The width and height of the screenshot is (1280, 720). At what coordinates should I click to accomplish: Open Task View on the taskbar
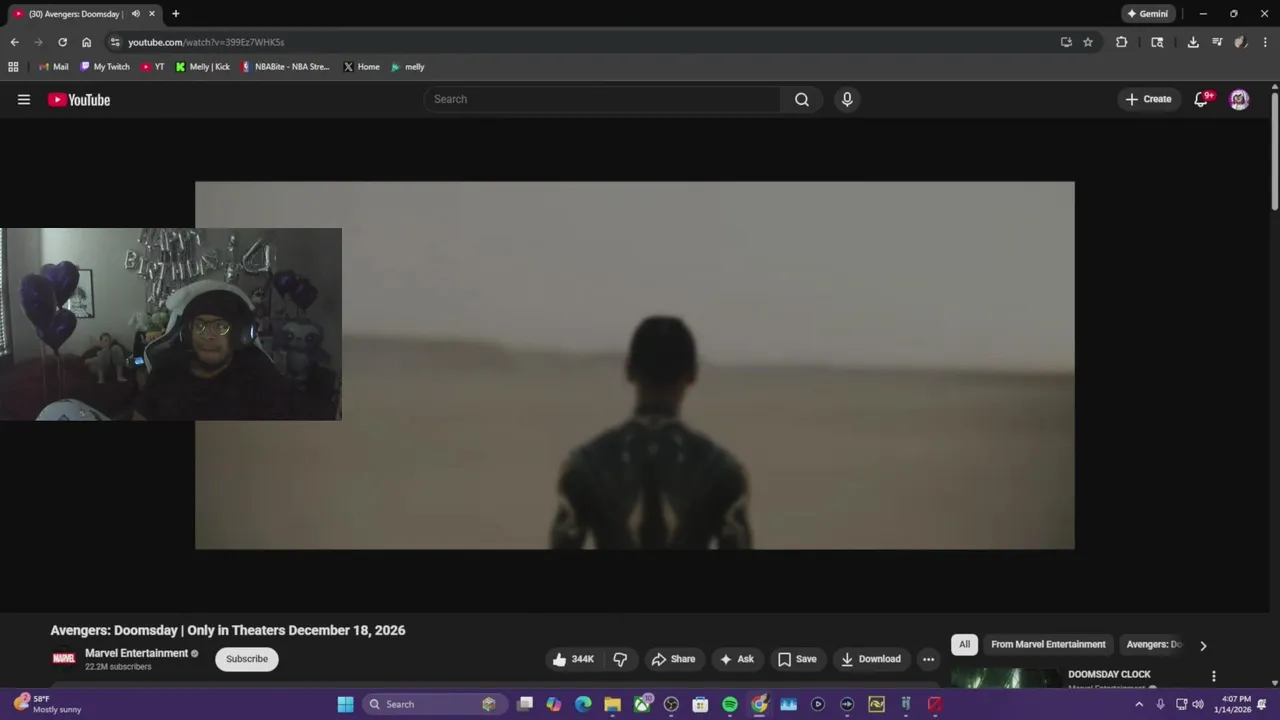tap(525, 704)
